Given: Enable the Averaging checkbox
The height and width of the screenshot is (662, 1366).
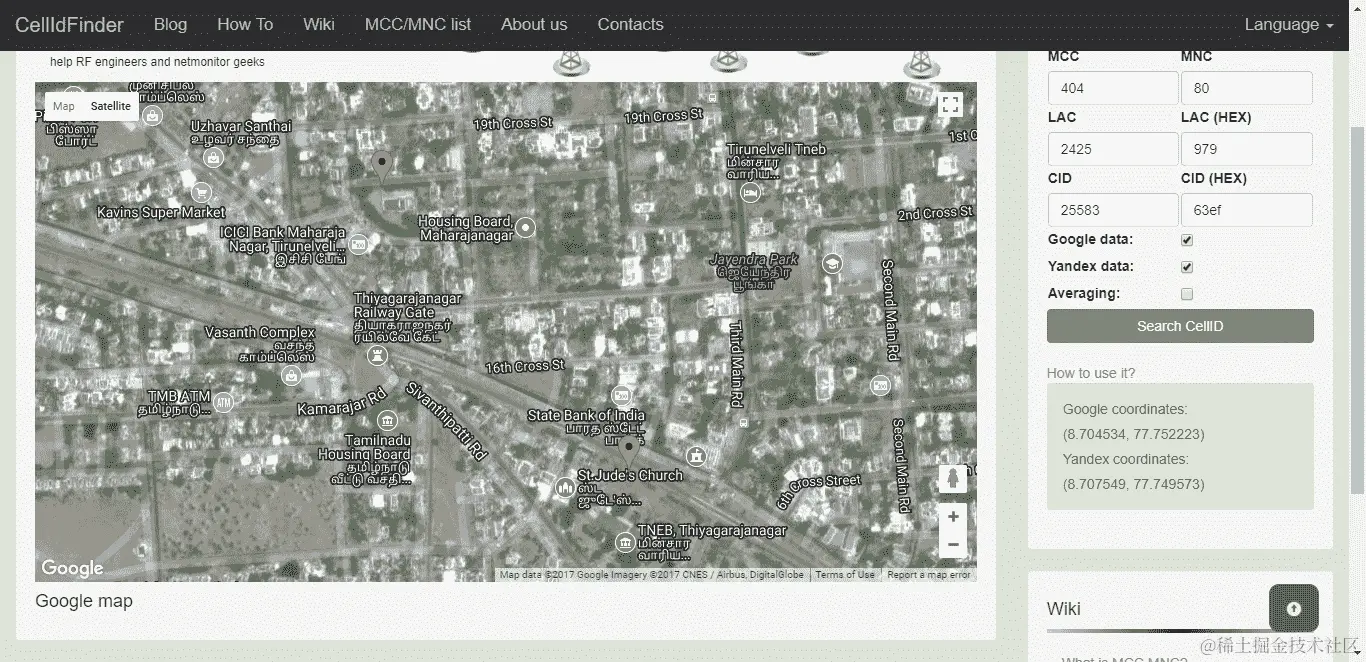Looking at the screenshot, I should tap(1187, 294).
